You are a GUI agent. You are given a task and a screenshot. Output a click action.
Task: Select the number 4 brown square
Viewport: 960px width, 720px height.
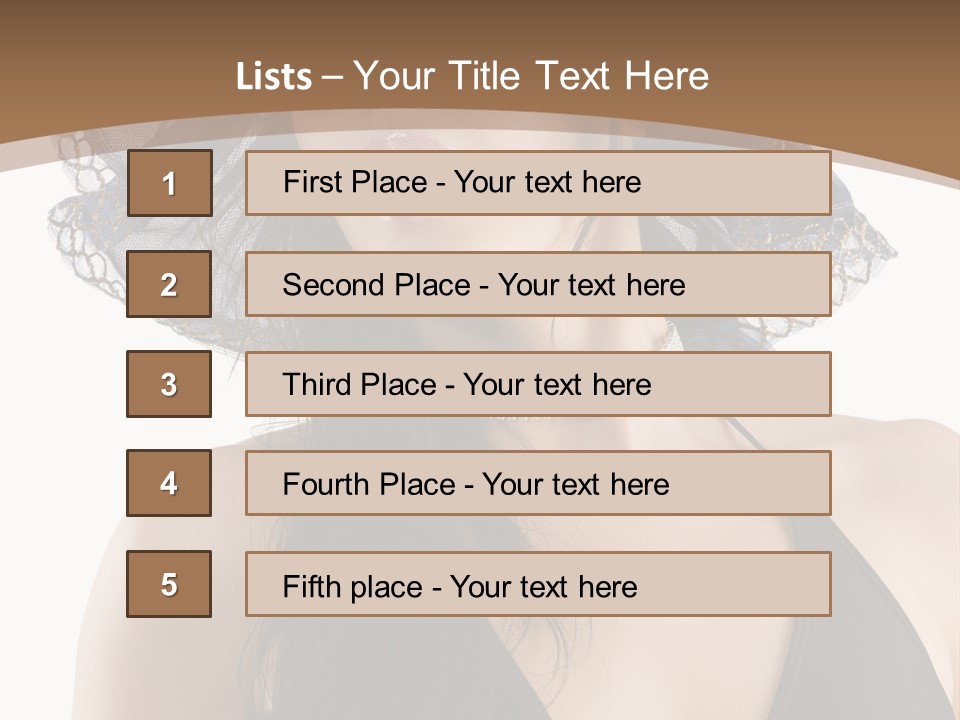coord(169,483)
